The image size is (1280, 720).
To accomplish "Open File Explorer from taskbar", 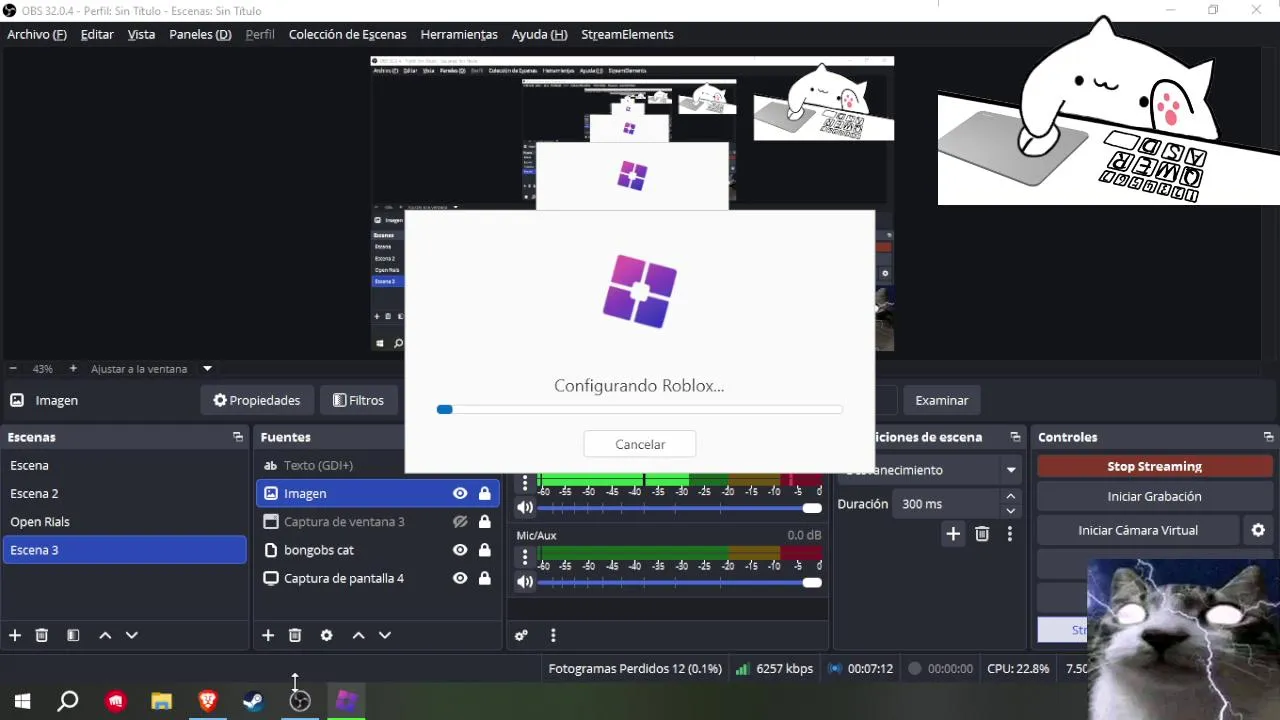I will 161,701.
